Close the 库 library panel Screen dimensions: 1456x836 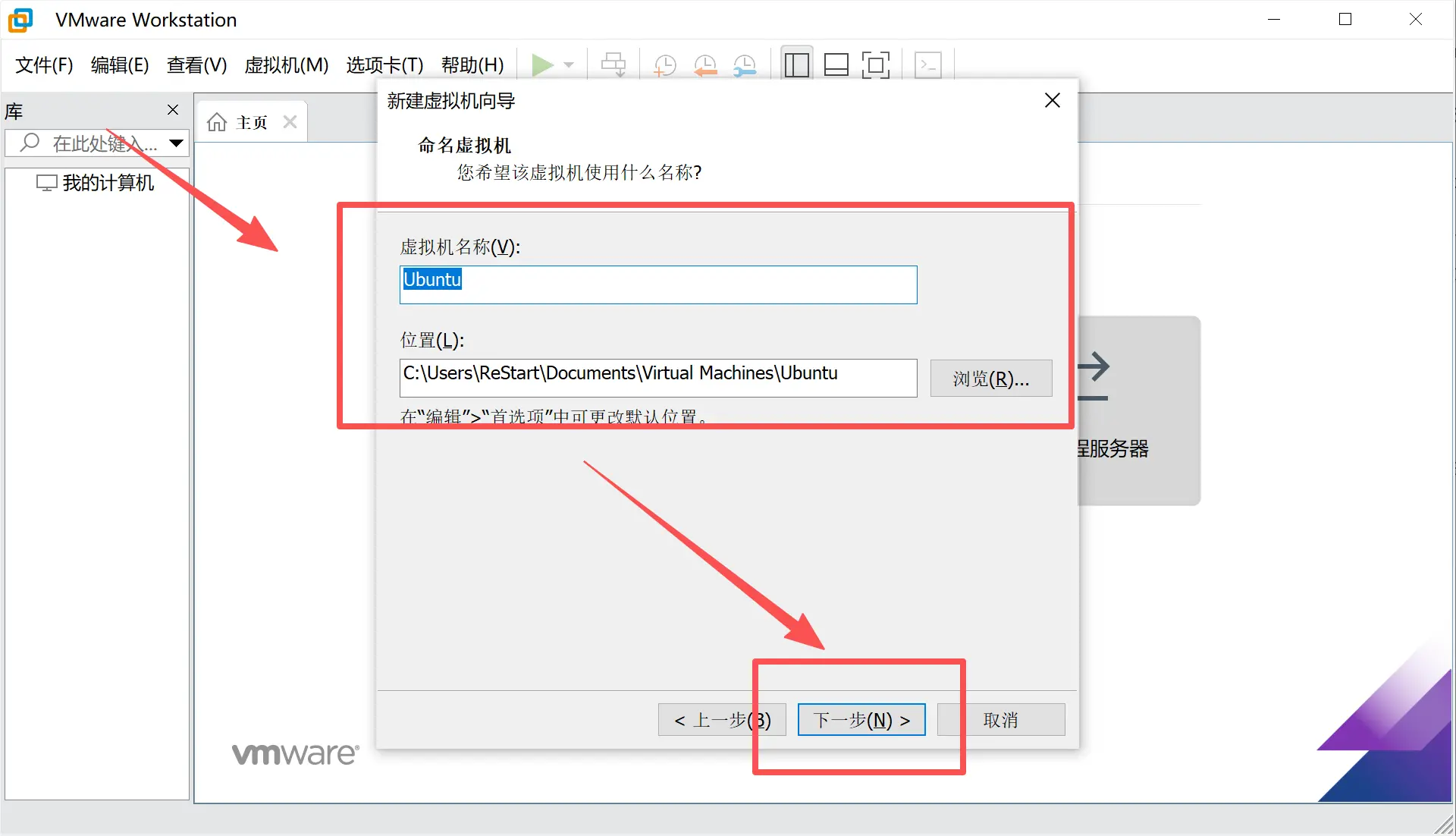tap(173, 110)
